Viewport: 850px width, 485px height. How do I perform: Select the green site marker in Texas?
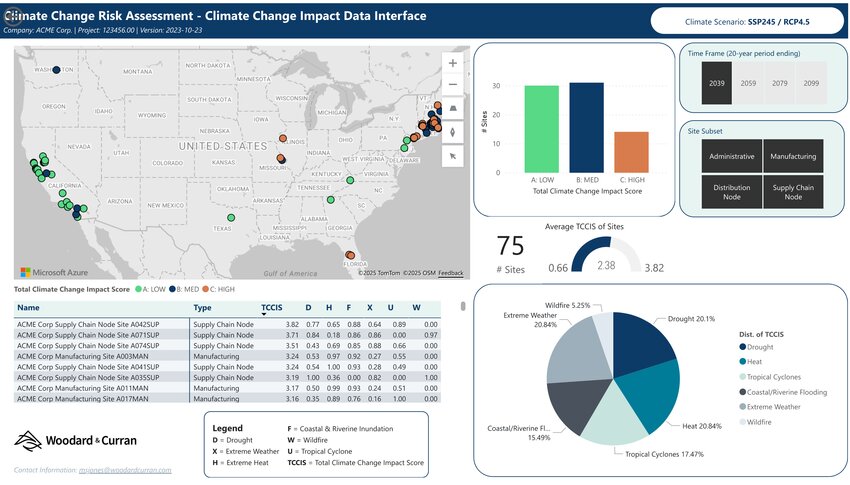[231, 217]
